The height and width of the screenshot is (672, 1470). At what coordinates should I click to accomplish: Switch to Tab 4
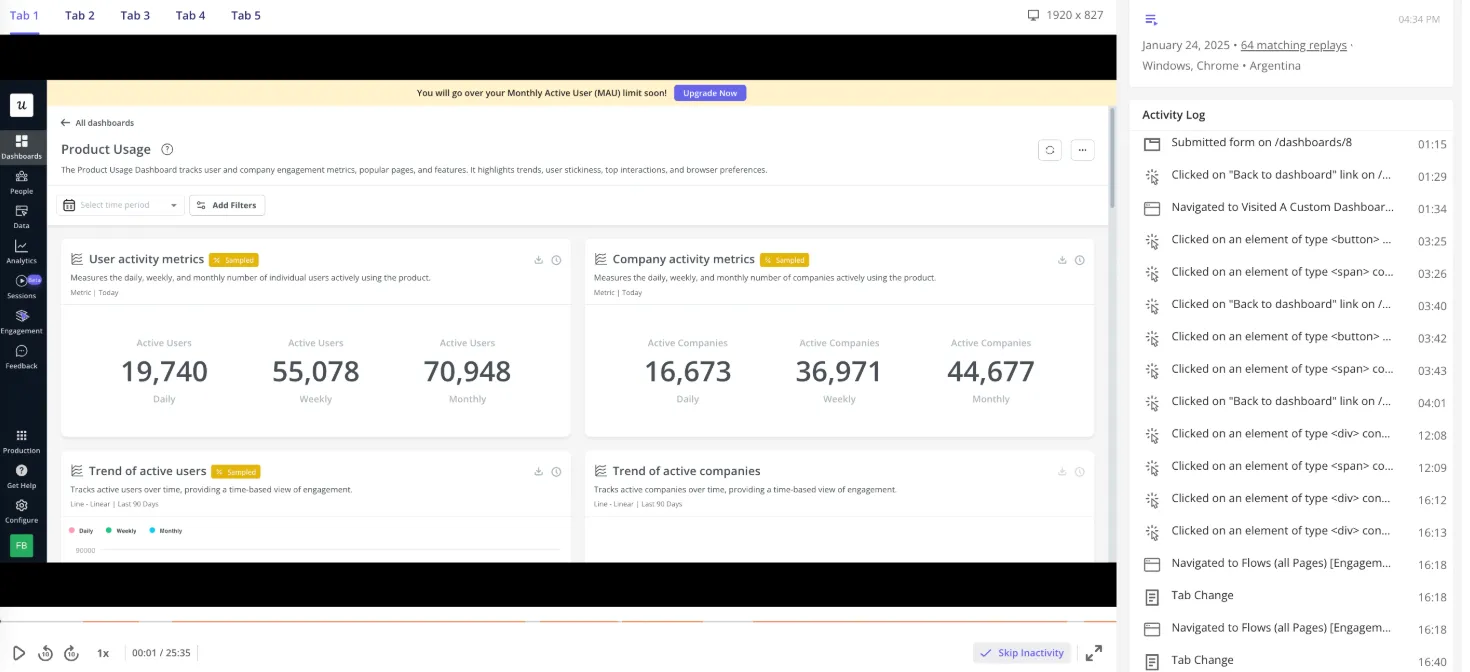click(x=190, y=16)
